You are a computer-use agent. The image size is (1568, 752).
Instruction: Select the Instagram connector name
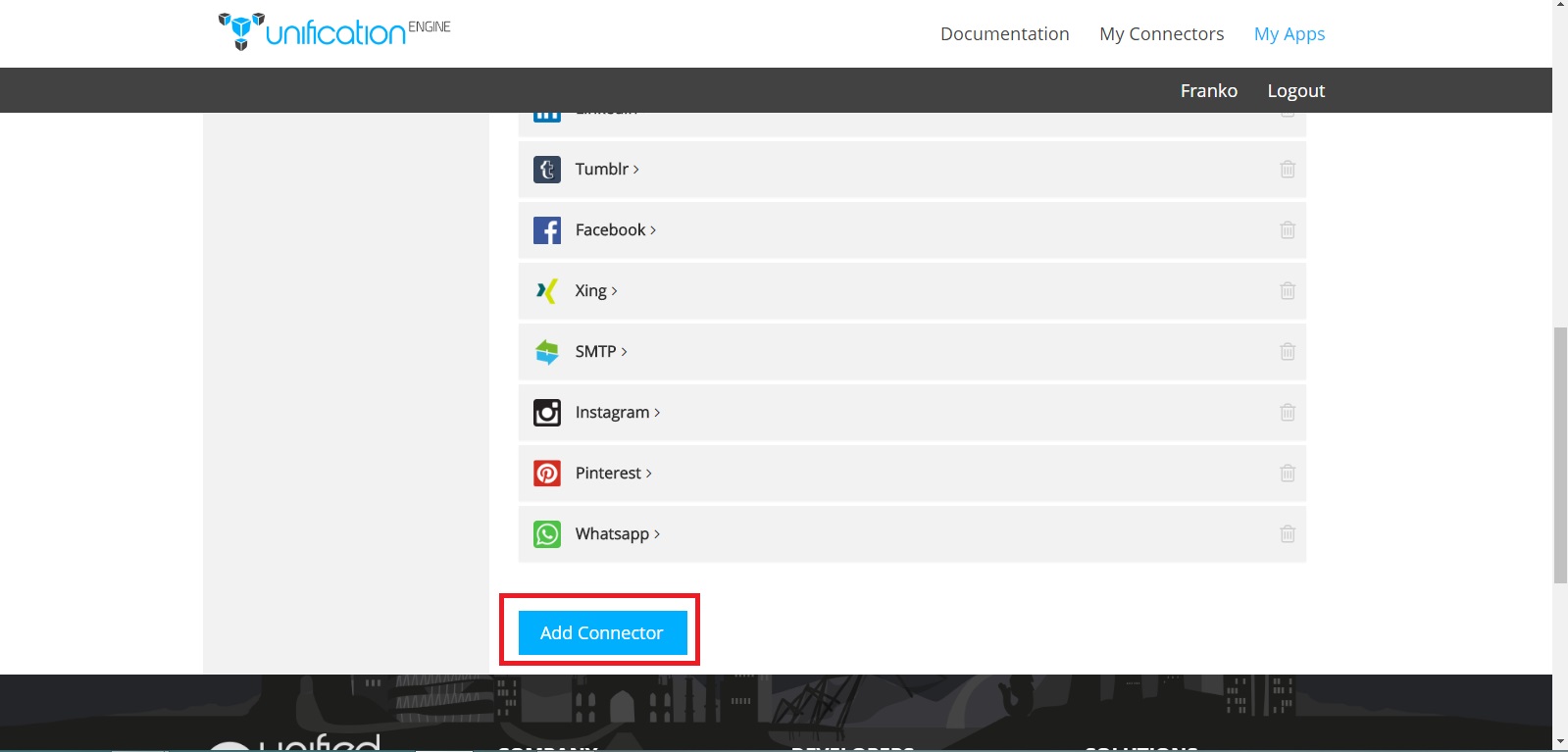(x=612, y=413)
